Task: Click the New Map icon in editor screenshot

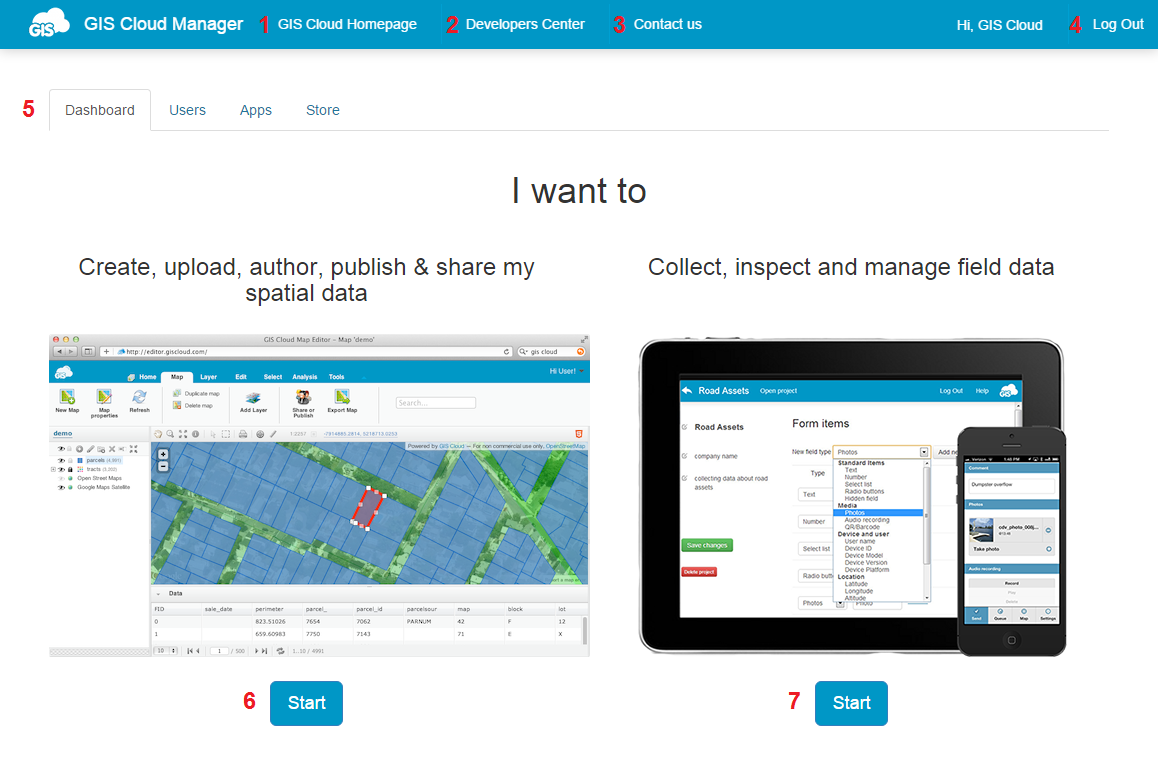Action: (67, 398)
